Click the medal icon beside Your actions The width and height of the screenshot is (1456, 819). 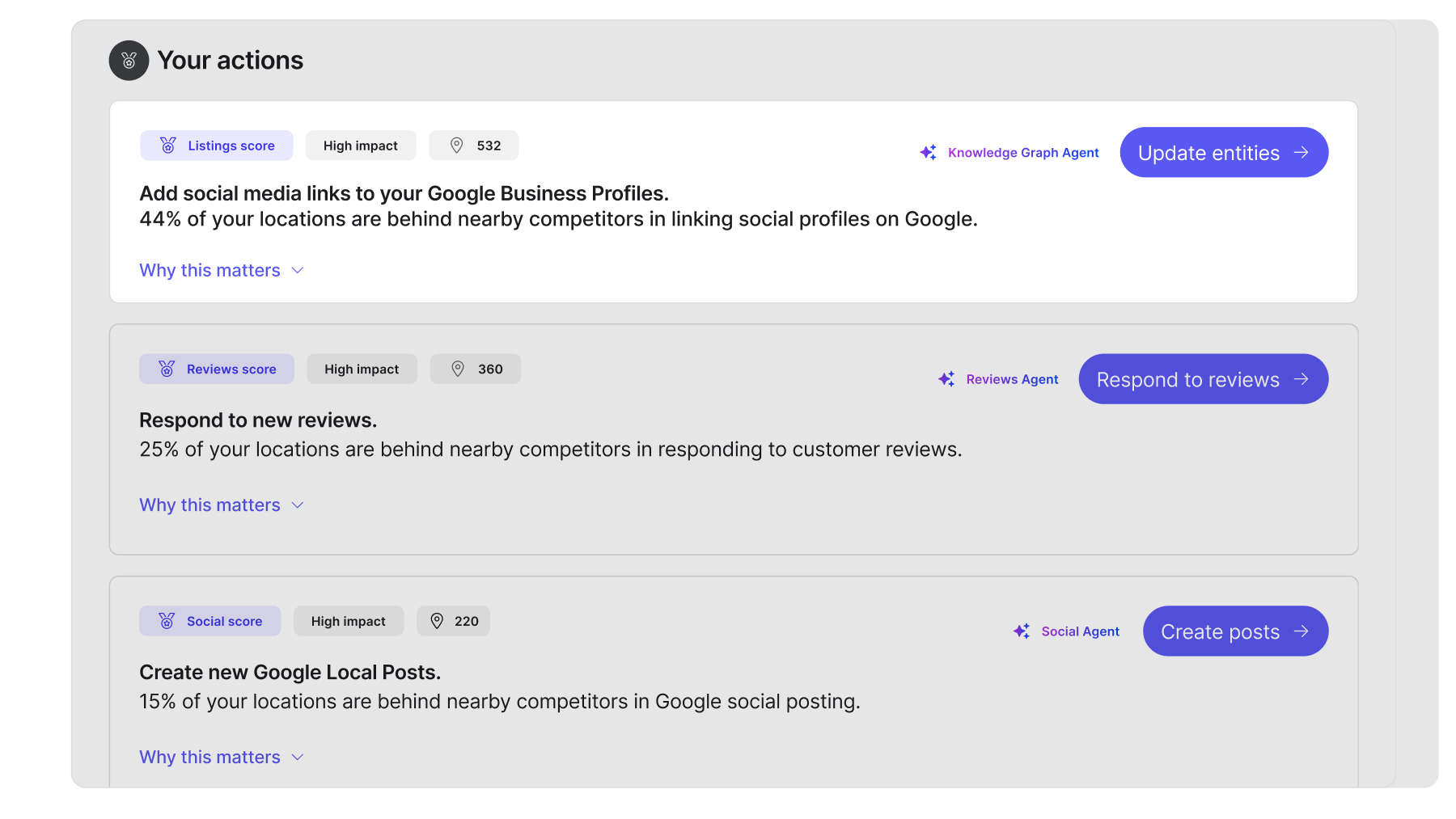(x=129, y=61)
